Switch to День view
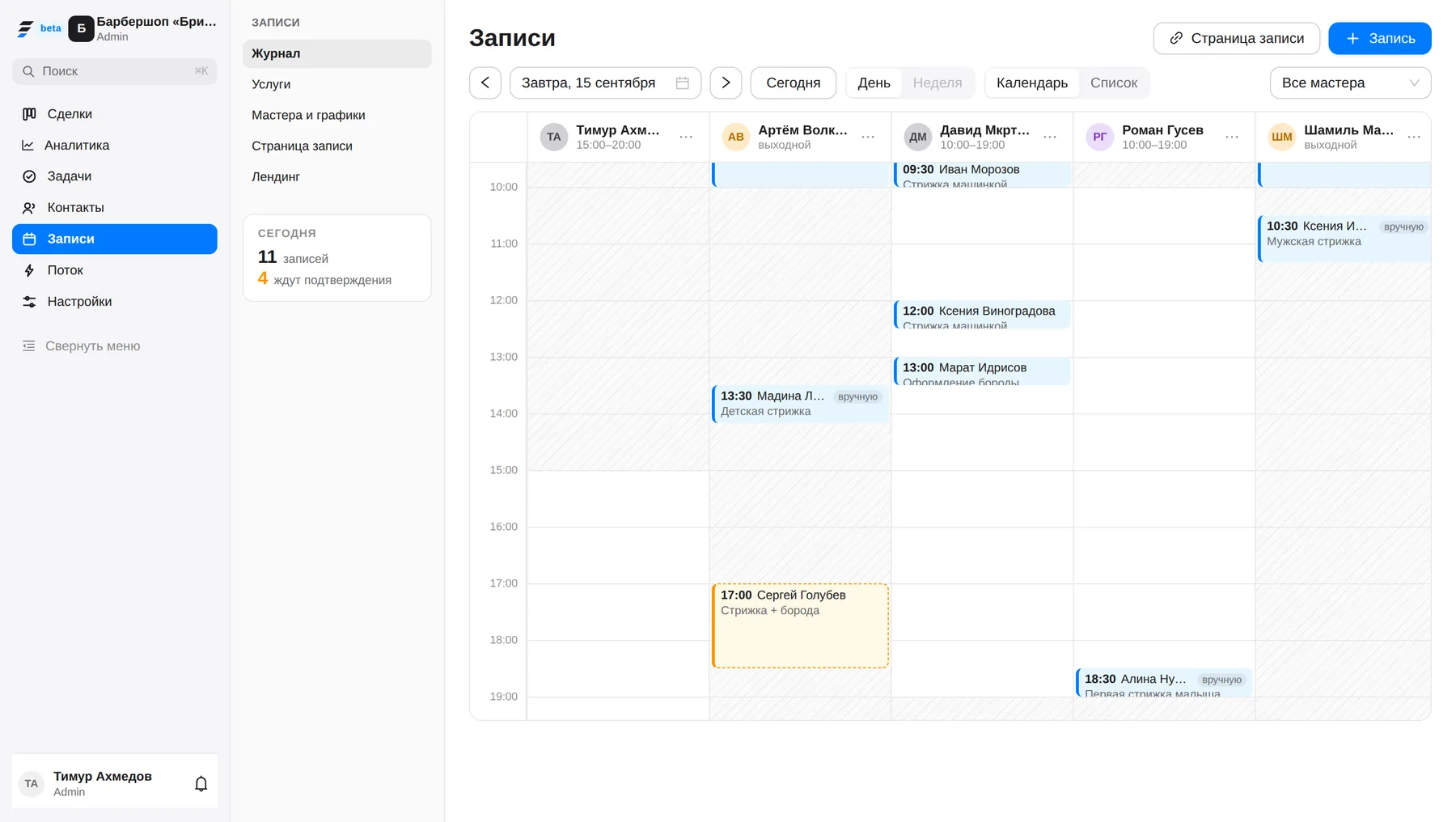Viewport: 1456px width, 822px height. [x=874, y=83]
